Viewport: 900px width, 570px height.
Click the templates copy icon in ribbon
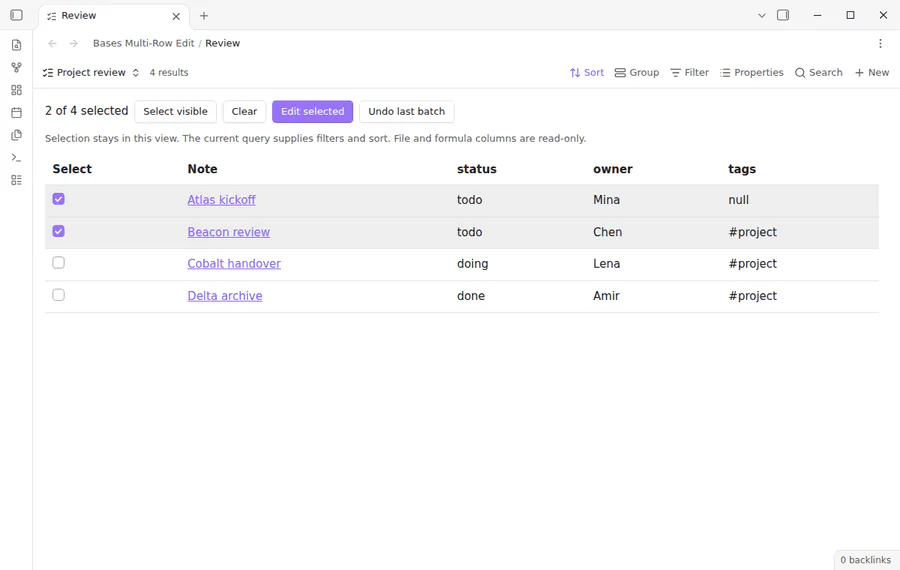17,135
